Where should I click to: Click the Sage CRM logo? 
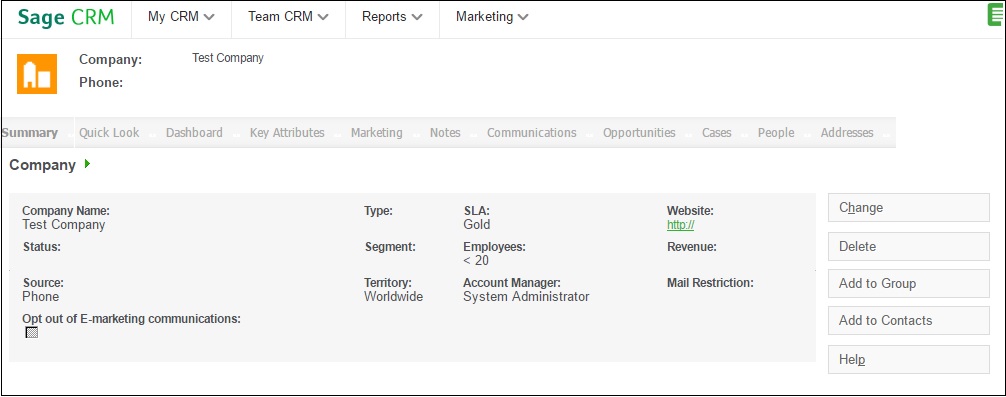click(66, 17)
